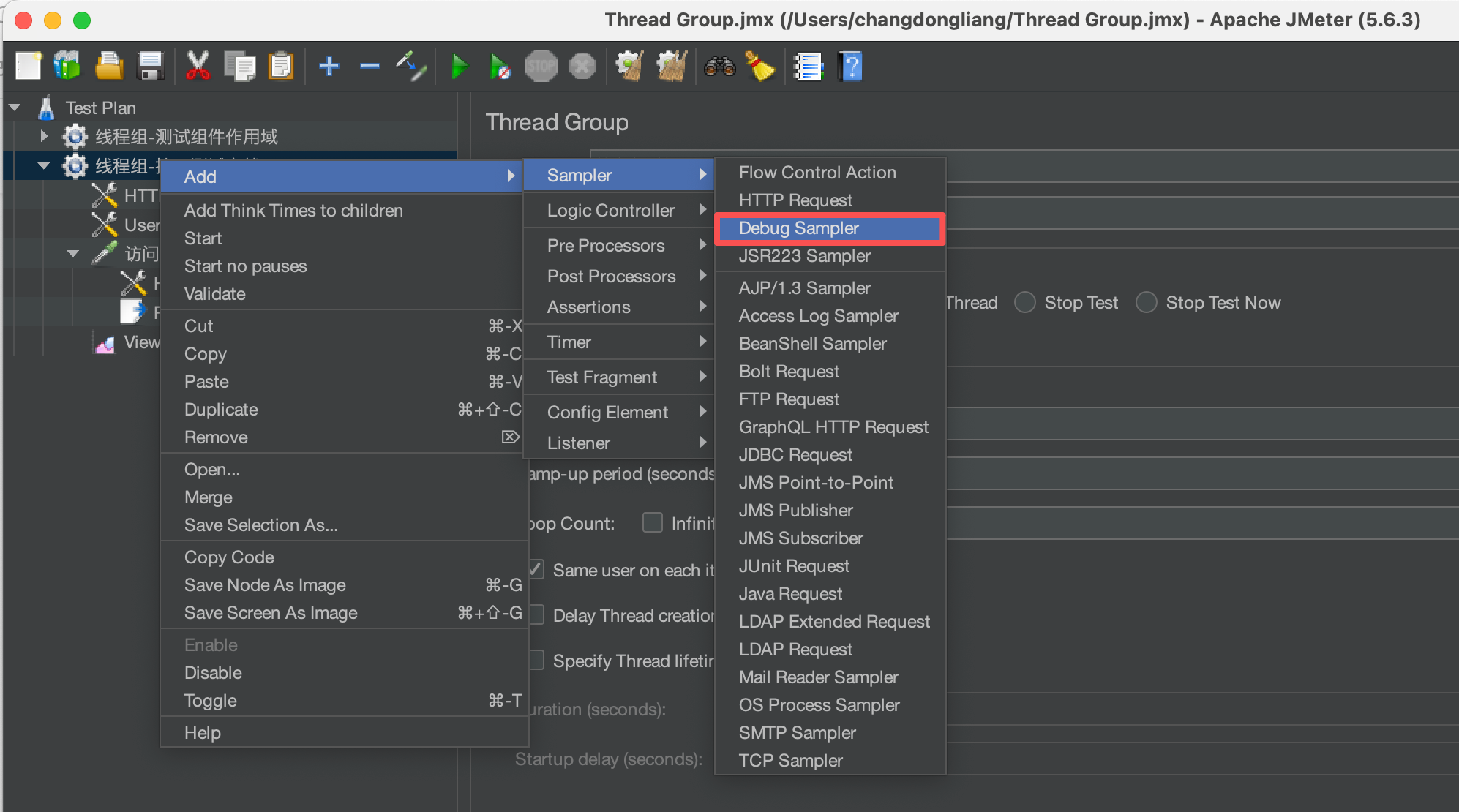Viewport: 1459px width, 812px height.
Task: Click the Save floppy disk toolbar icon
Action: tap(151, 67)
